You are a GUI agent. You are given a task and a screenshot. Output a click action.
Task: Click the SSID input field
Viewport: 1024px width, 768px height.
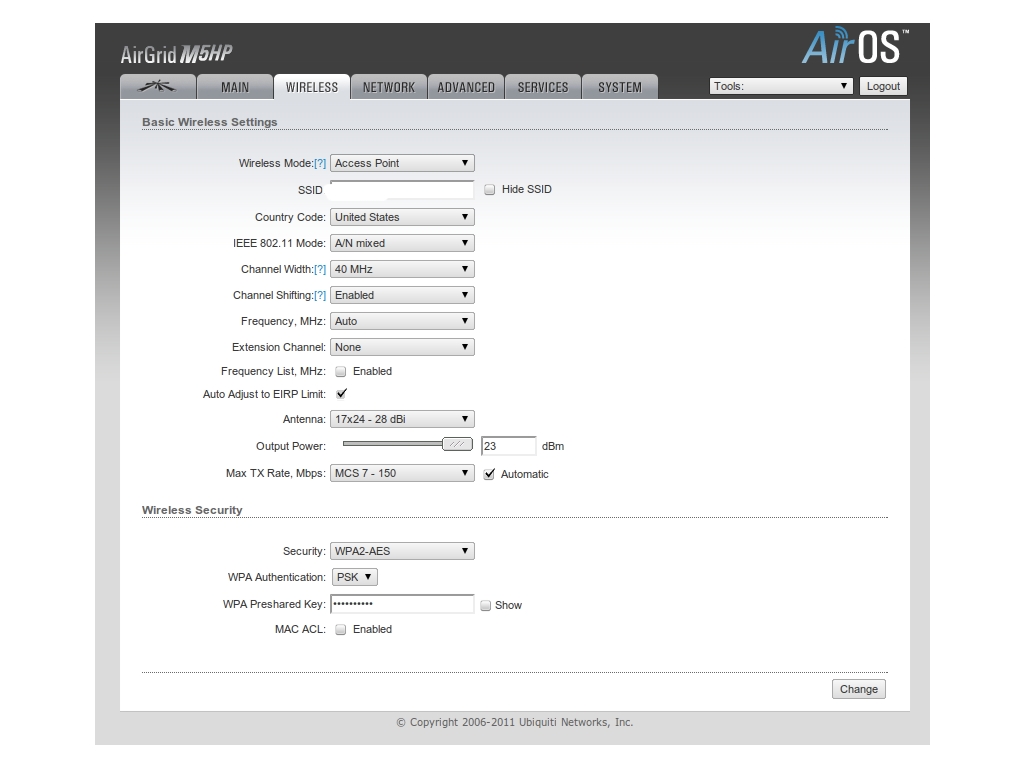click(402, 189)
